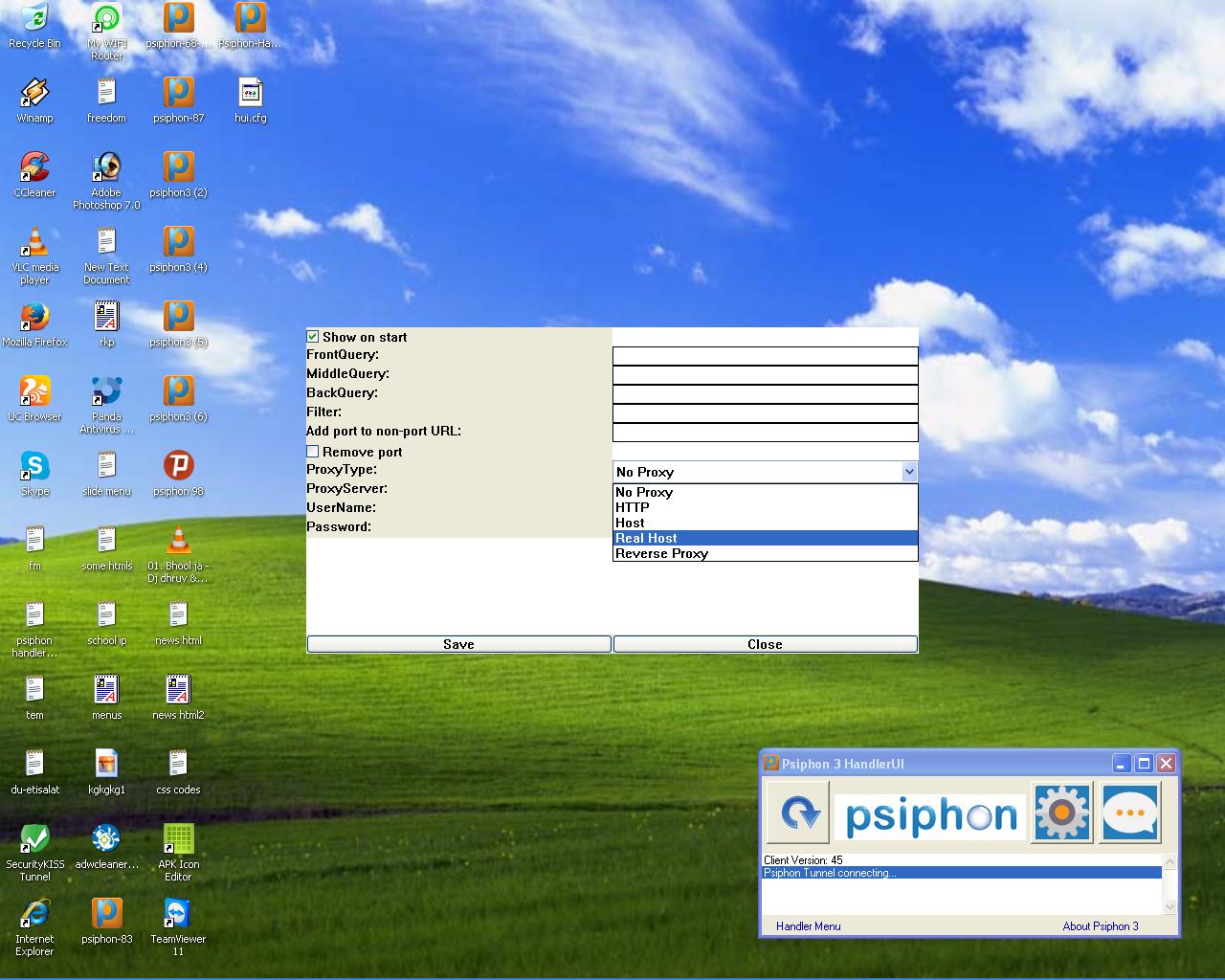Viewport: 1225px width, 980px height.
Task: Select the TeamViewer 11 desktop icon
Action: (178, 927)
